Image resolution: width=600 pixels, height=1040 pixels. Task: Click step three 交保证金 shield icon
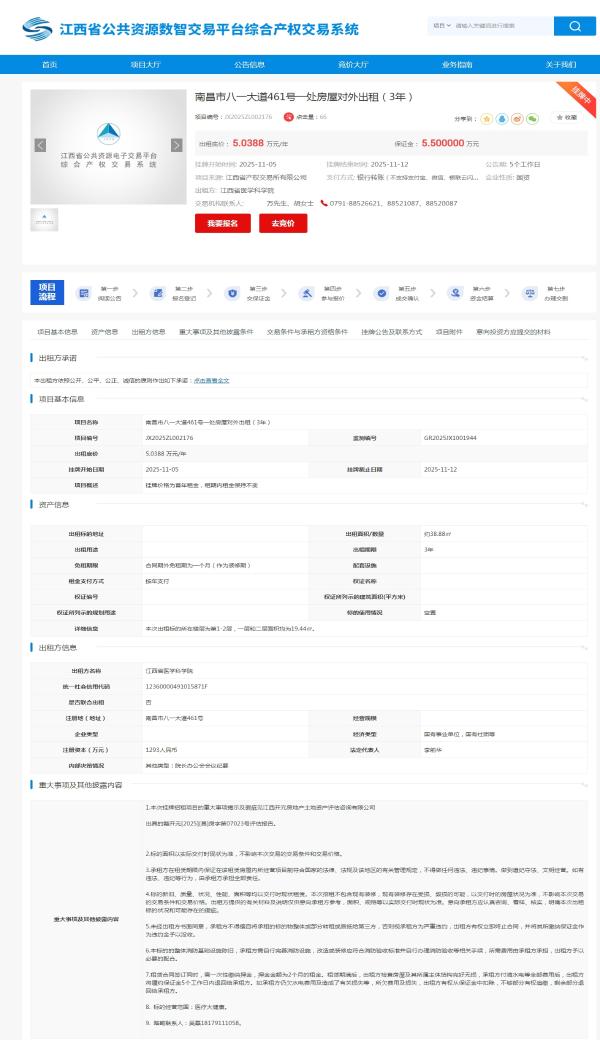(232, 293)
